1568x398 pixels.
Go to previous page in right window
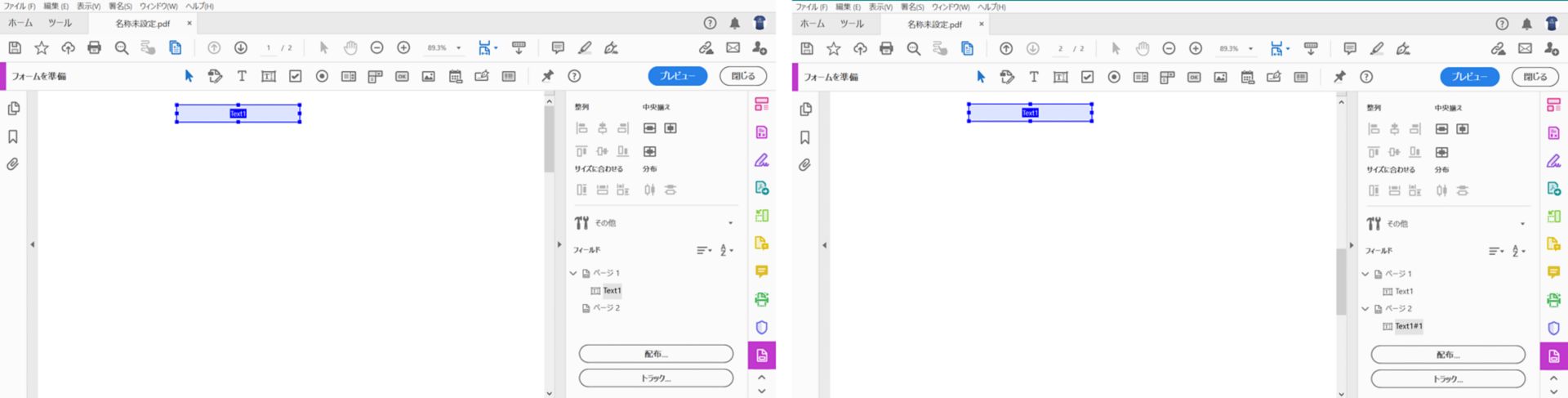[x=1006, y=49]
